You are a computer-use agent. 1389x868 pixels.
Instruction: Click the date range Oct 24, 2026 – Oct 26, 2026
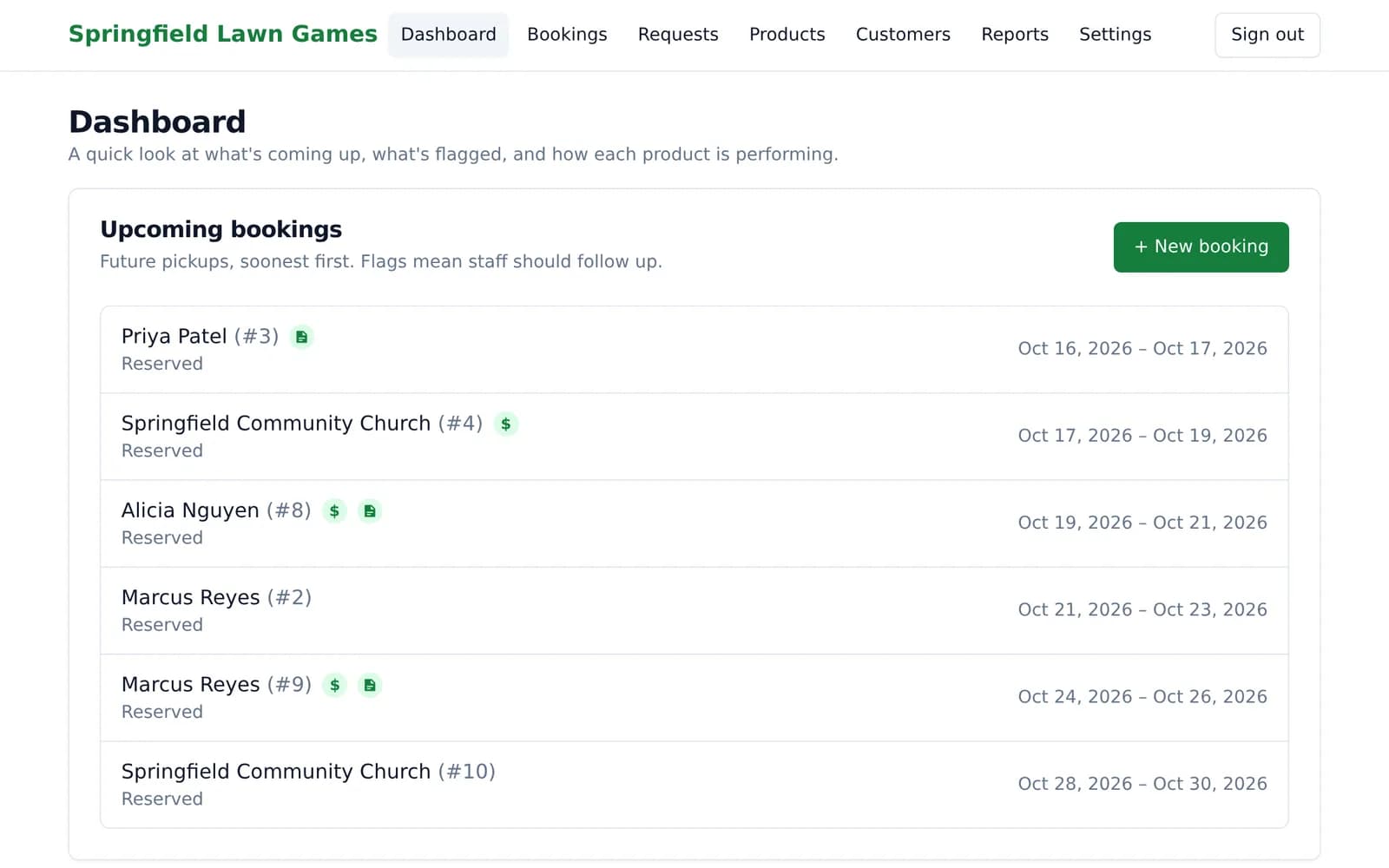point(1142,697)
